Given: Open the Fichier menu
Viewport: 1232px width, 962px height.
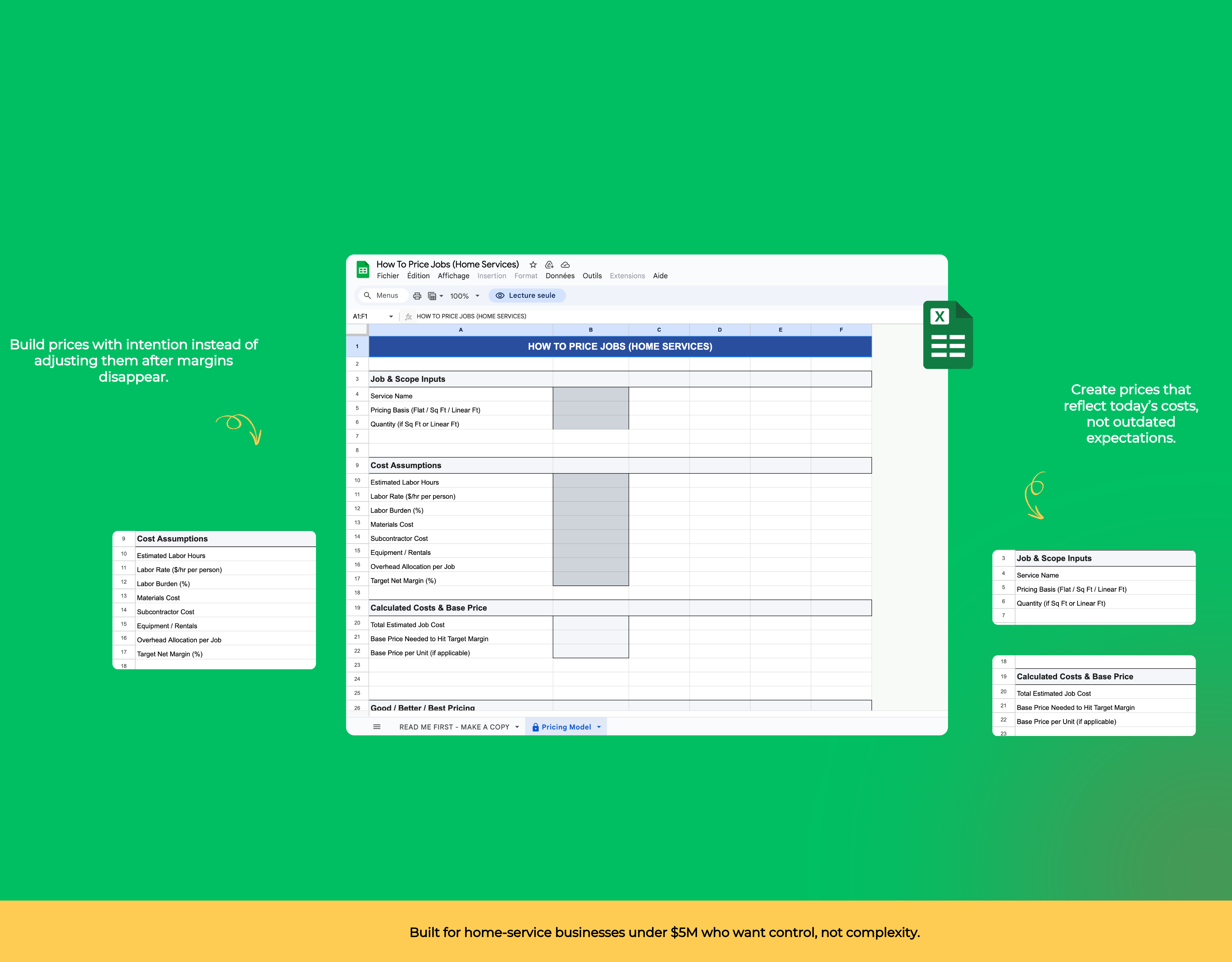Looking at the screenshot, I should [x=387, y=276].
